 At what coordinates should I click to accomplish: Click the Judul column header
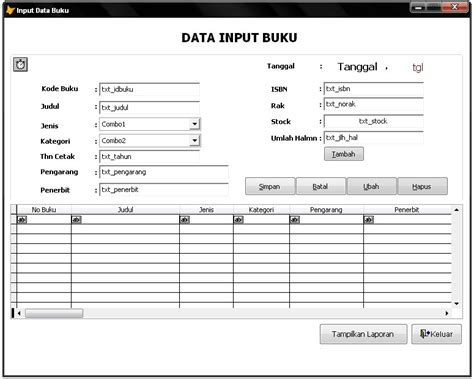click(125, 210)
